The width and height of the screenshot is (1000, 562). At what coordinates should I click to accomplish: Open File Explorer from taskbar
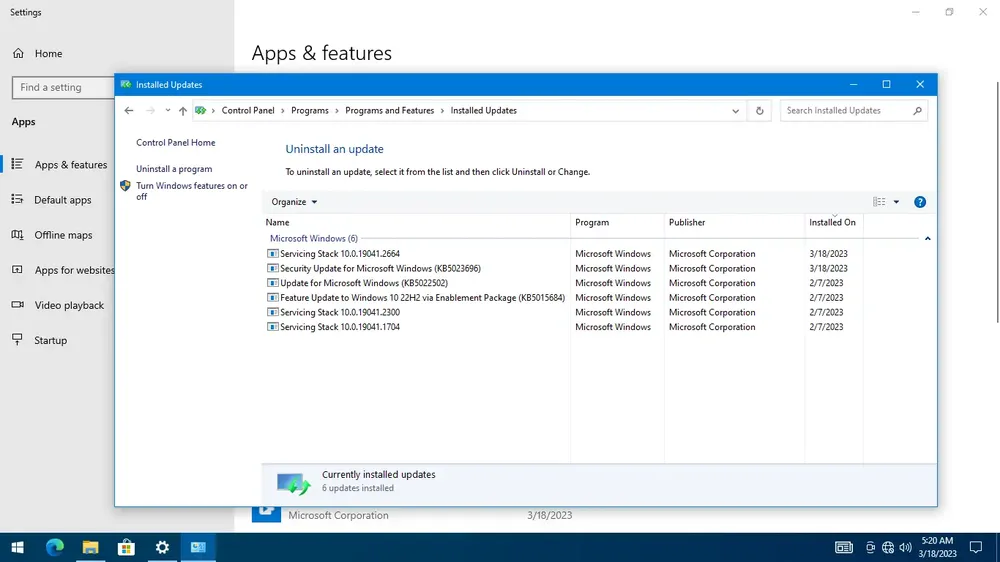tap(91, 547)
